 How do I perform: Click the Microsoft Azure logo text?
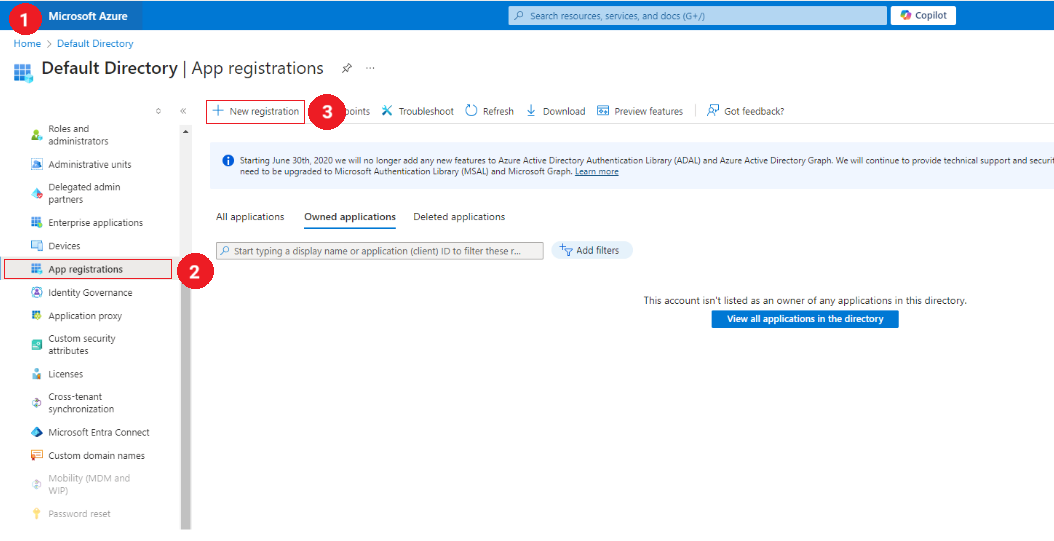[x=88, y=16]
